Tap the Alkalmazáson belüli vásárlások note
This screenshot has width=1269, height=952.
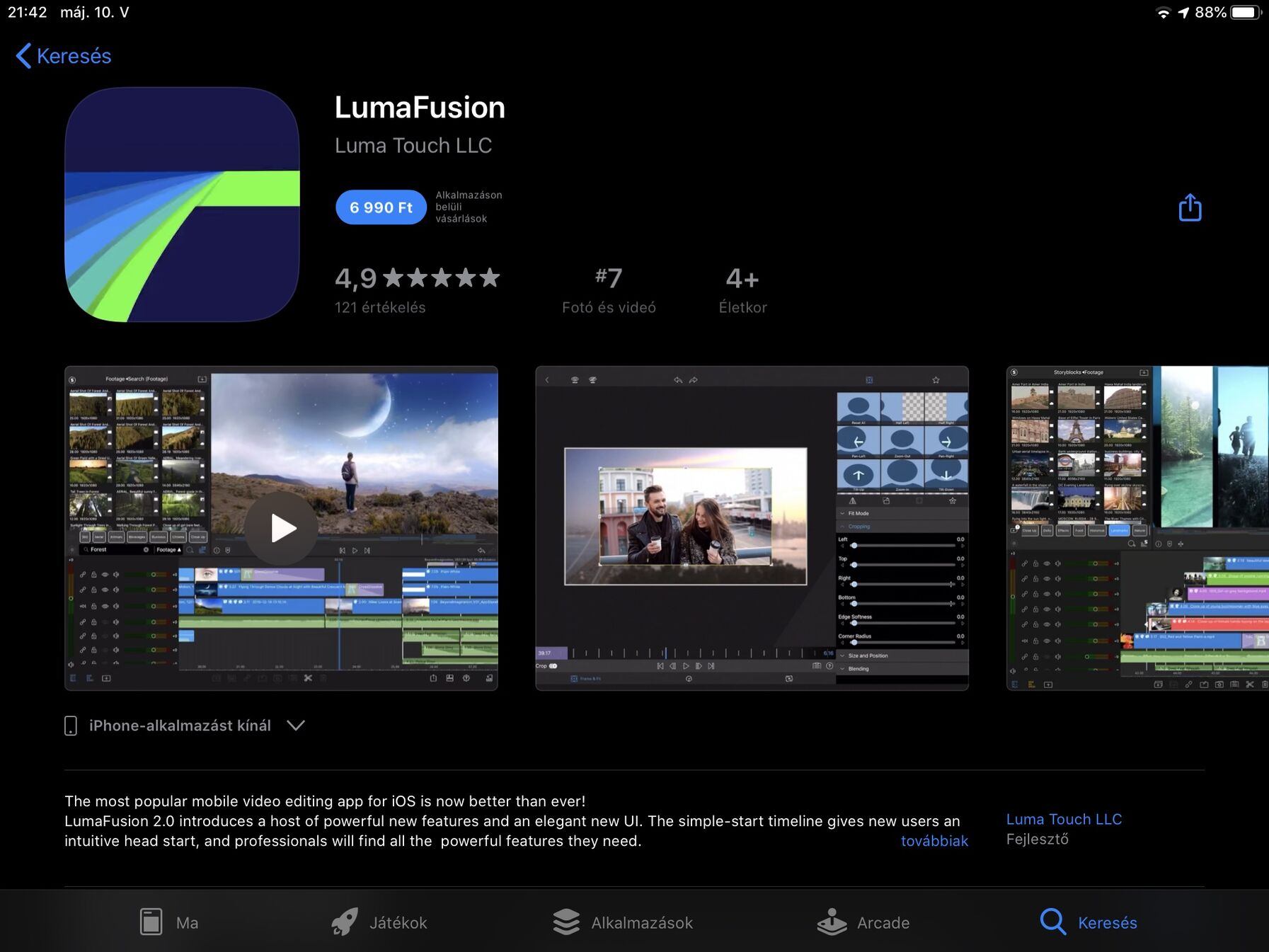click(469, 207)
